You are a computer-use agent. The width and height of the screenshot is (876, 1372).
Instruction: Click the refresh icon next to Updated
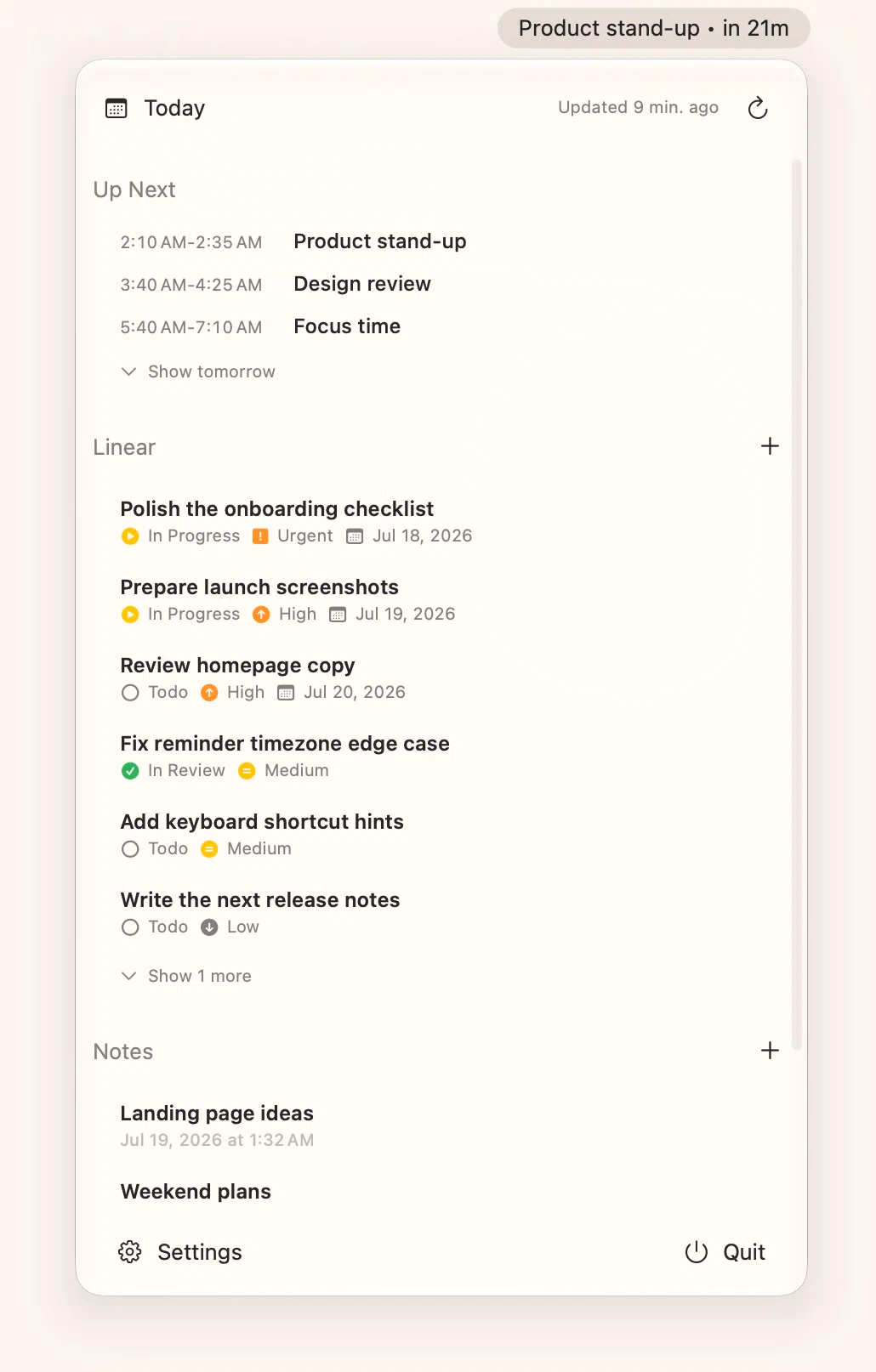[758, 108]
